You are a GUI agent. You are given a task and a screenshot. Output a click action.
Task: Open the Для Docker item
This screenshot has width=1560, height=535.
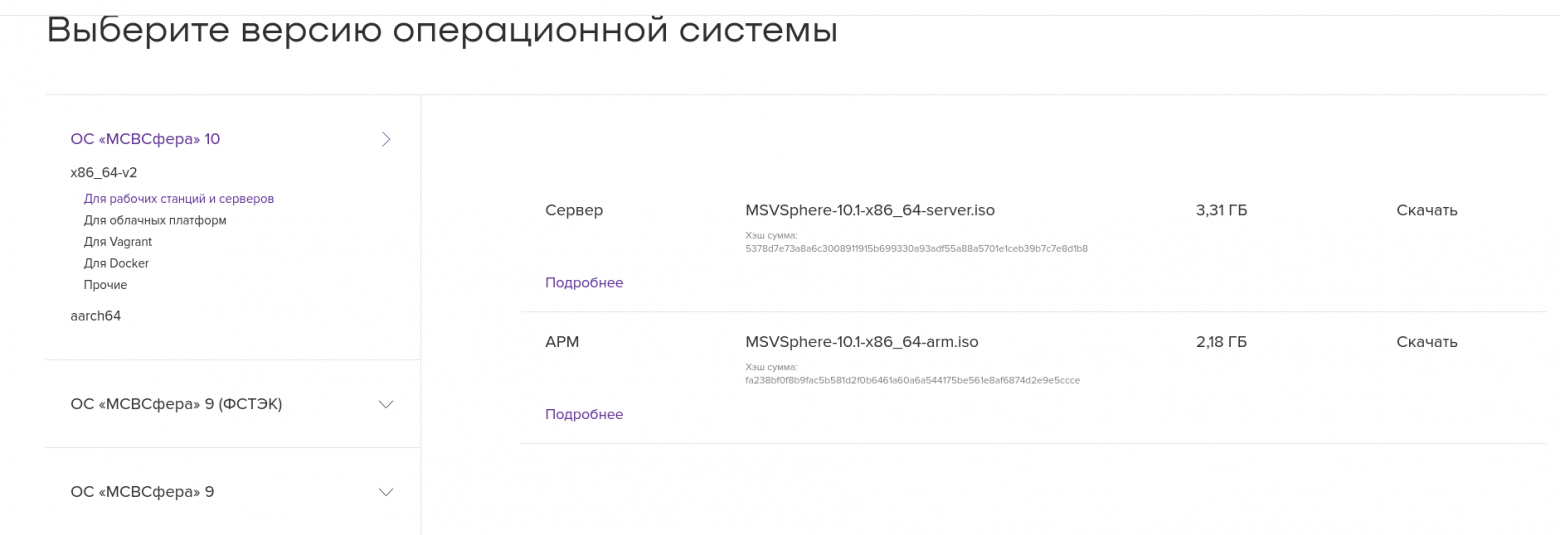[116, 263]
